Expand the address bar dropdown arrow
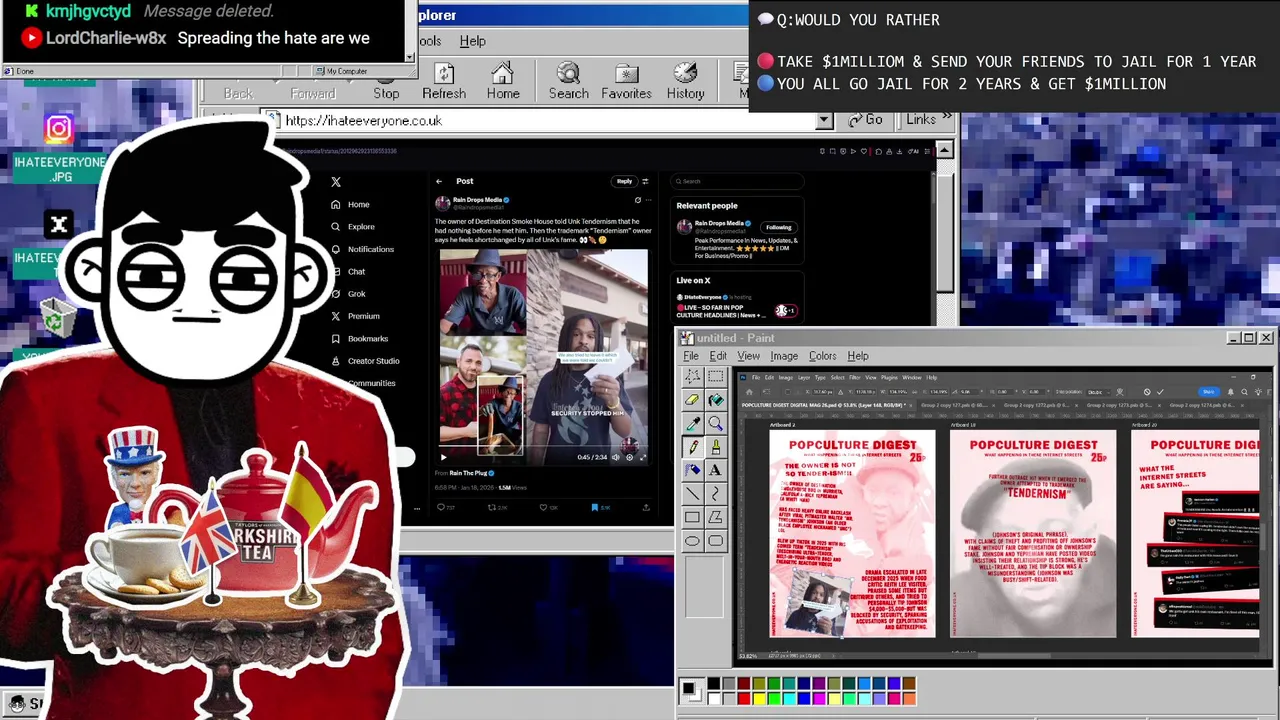The image size is (1280, 720). [823, 120]
